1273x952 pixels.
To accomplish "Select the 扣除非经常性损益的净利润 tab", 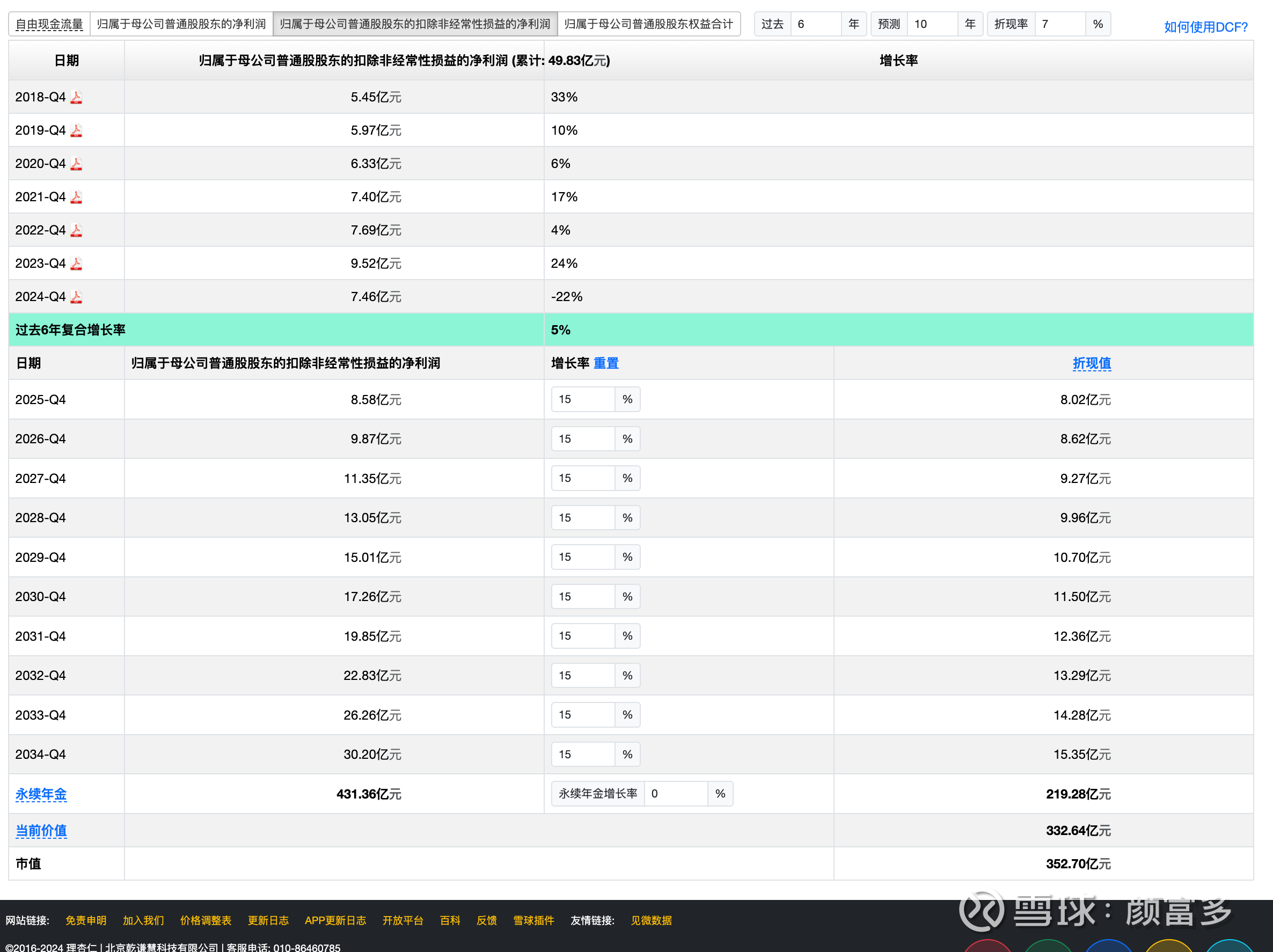I will [x=415, y=24].
